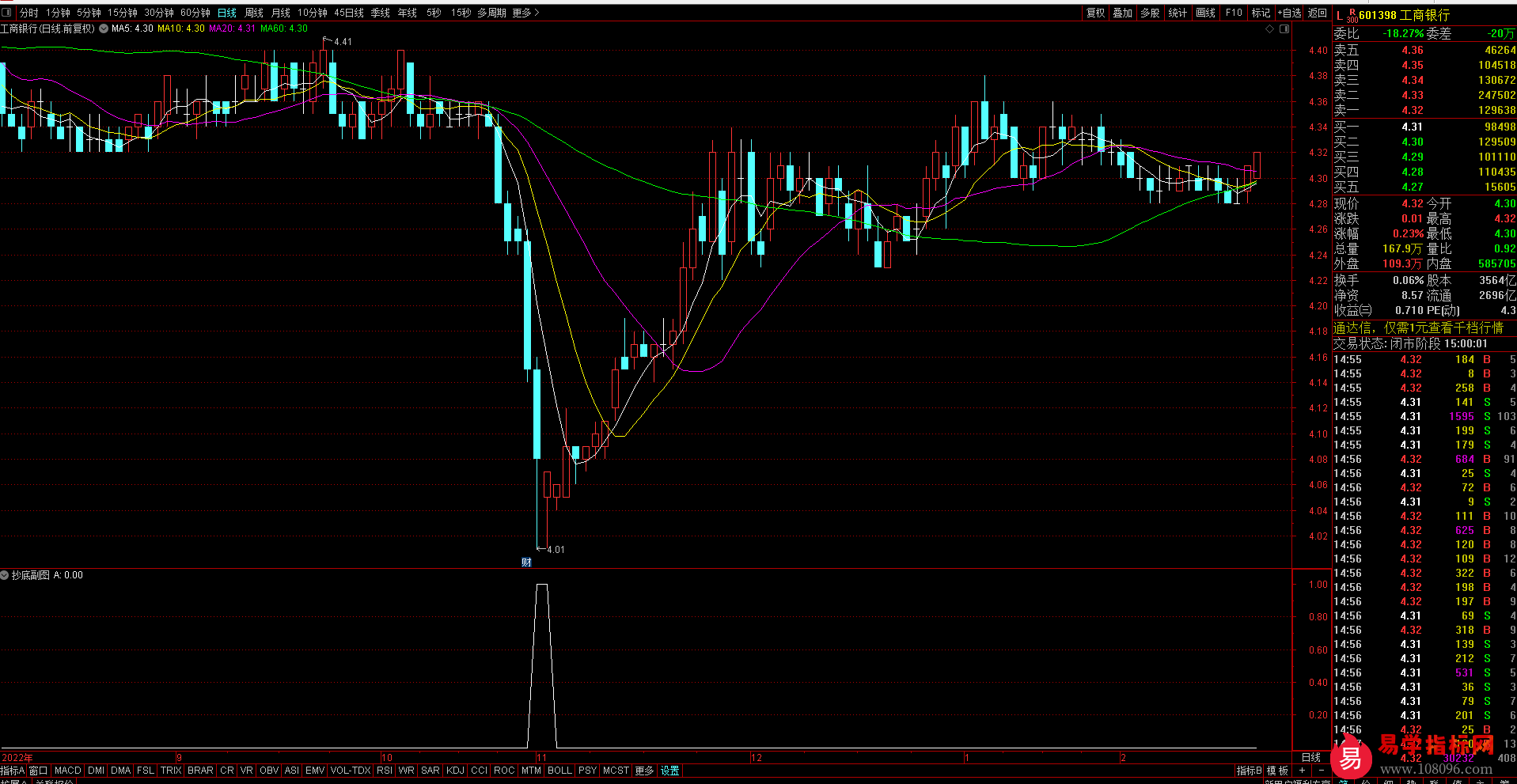
Task: Apply the RSI indicator
Action: coord(385,770)
